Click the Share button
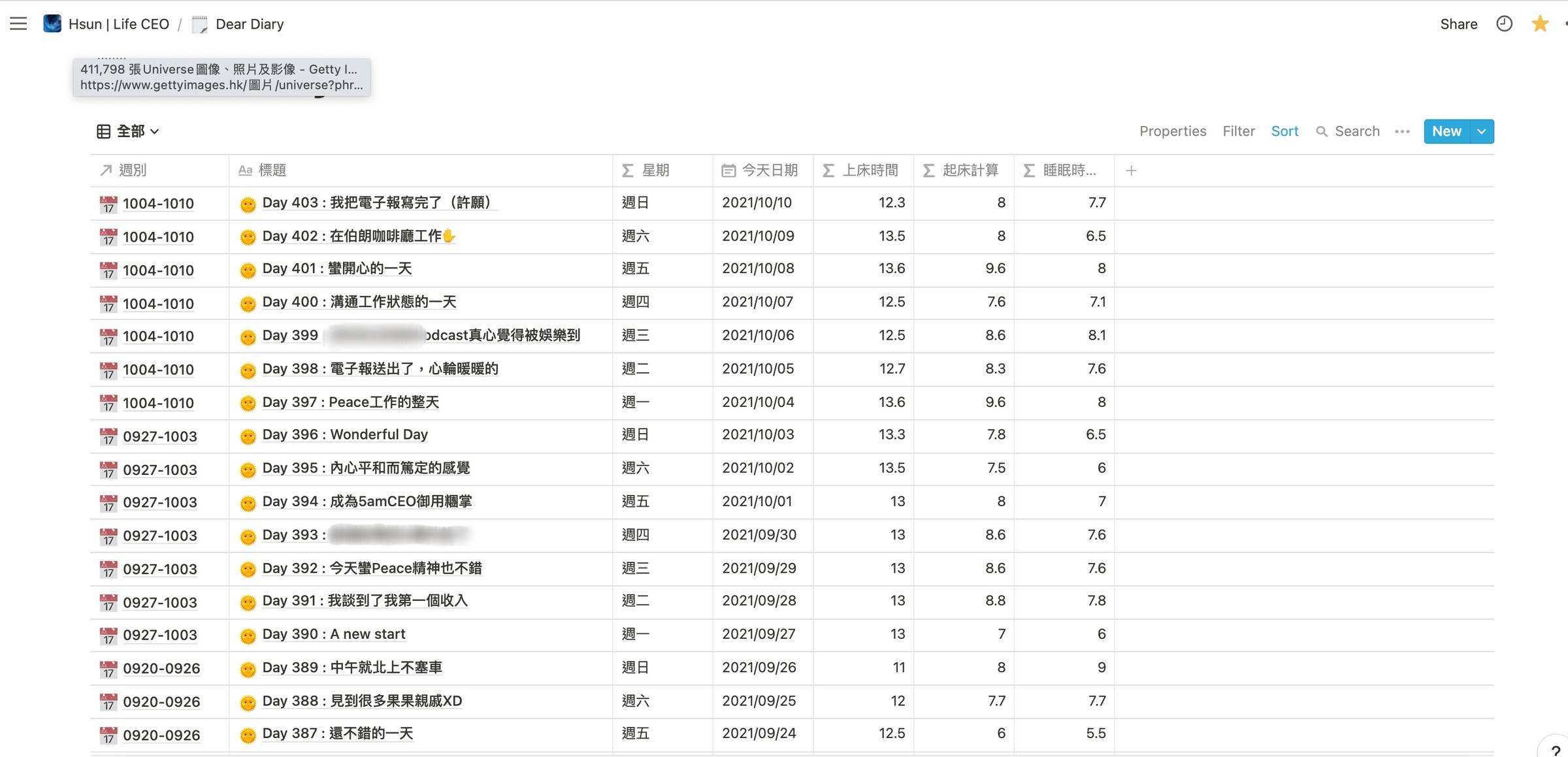 [x=1458, y=24]
